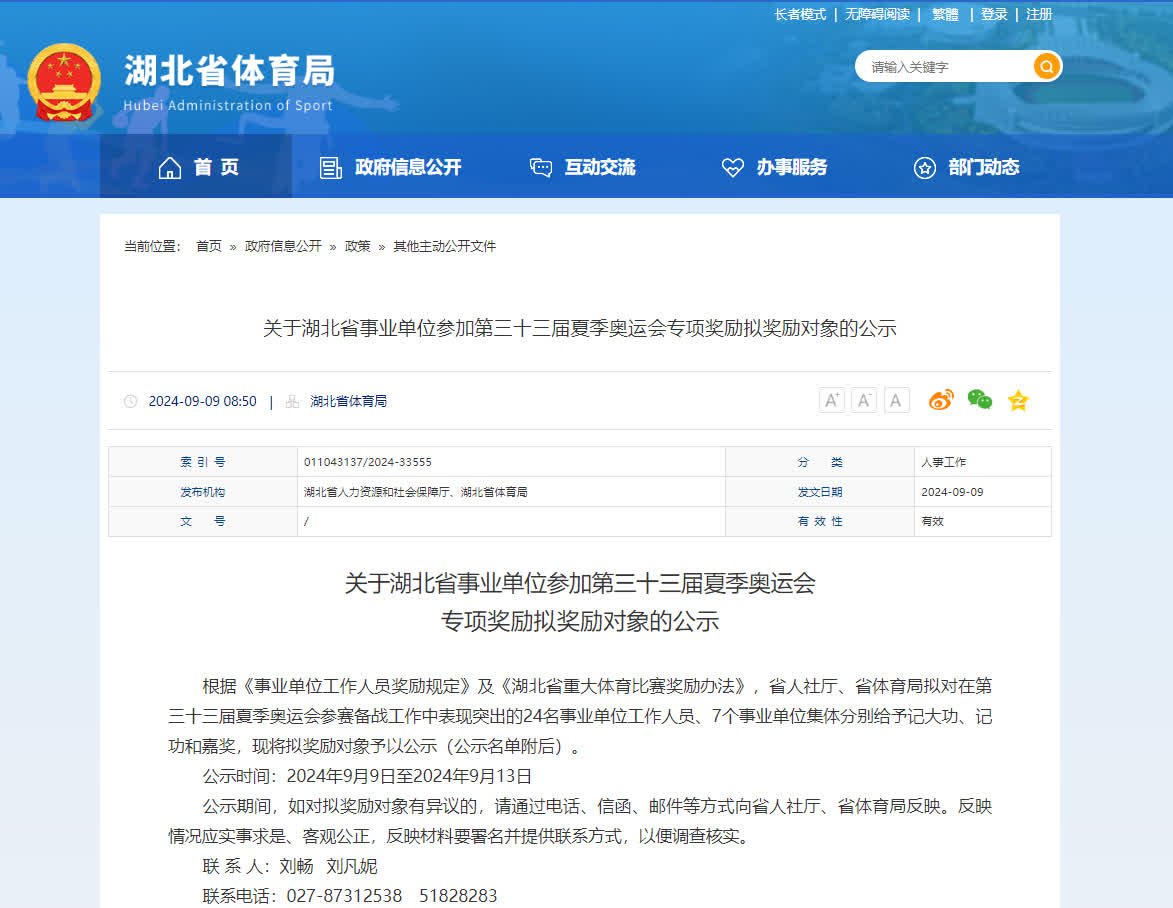
Task: Click the 登录 login link
Action: tap(994, 14)
